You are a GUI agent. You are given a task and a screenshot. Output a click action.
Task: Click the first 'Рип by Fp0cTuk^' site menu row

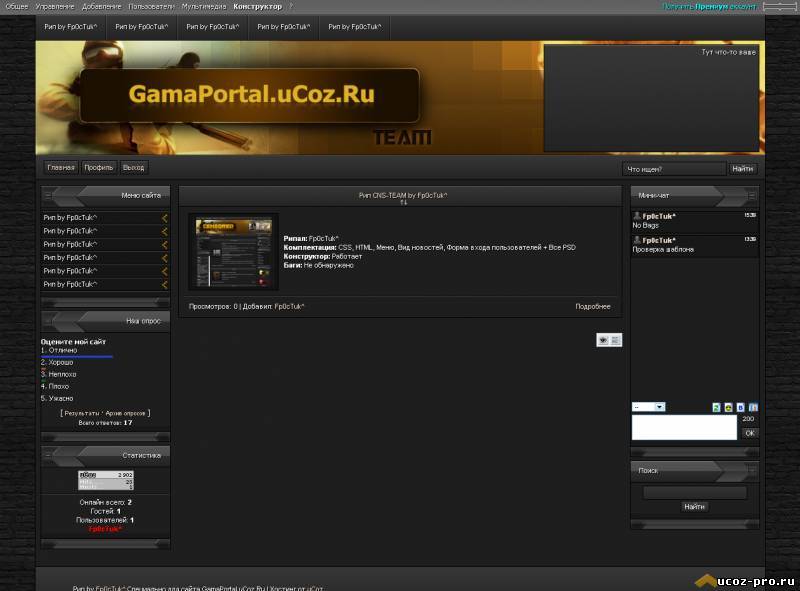point(106,218)
